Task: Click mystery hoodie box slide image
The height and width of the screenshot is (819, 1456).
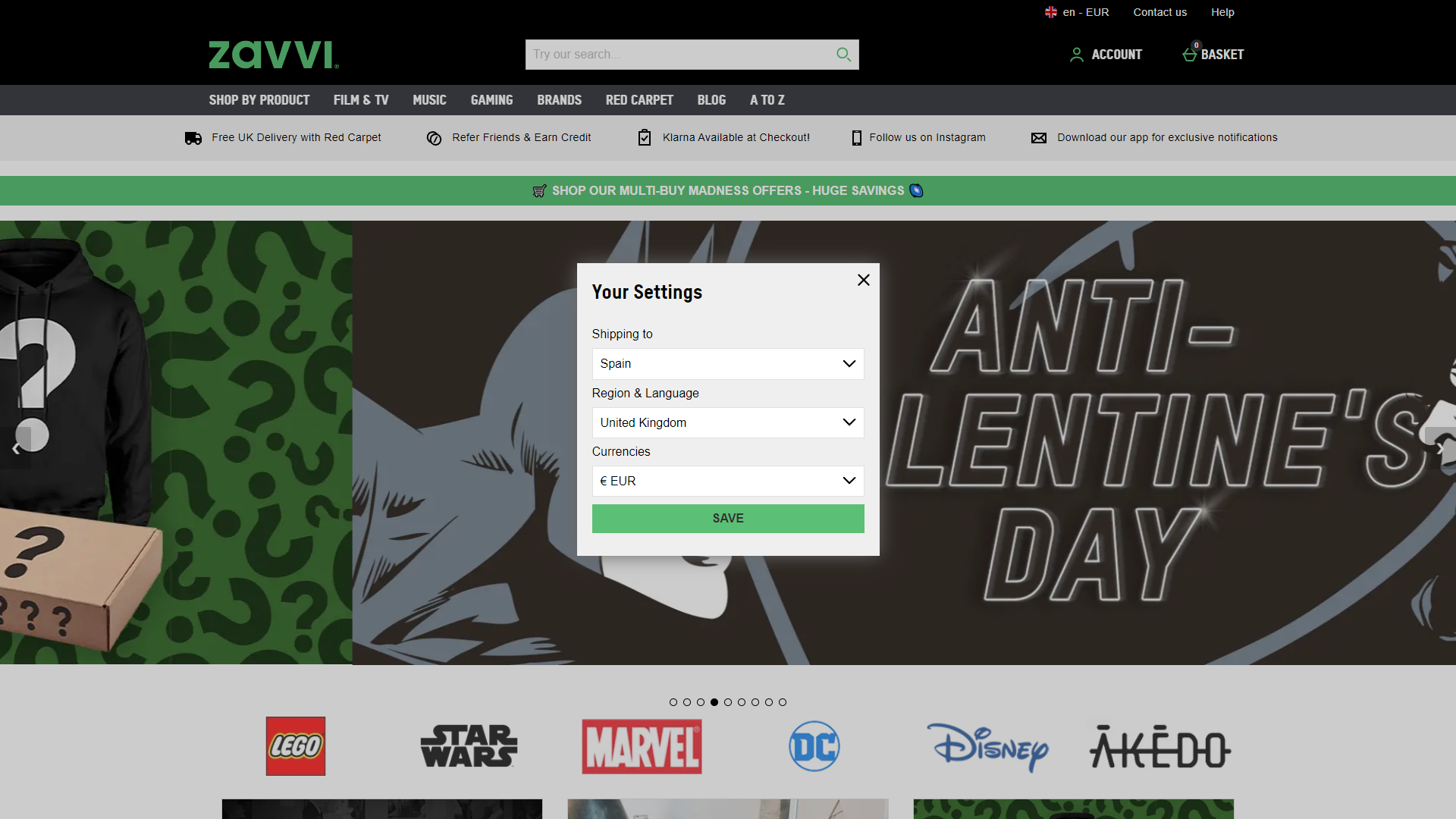Action: click(x=176, y=443)
